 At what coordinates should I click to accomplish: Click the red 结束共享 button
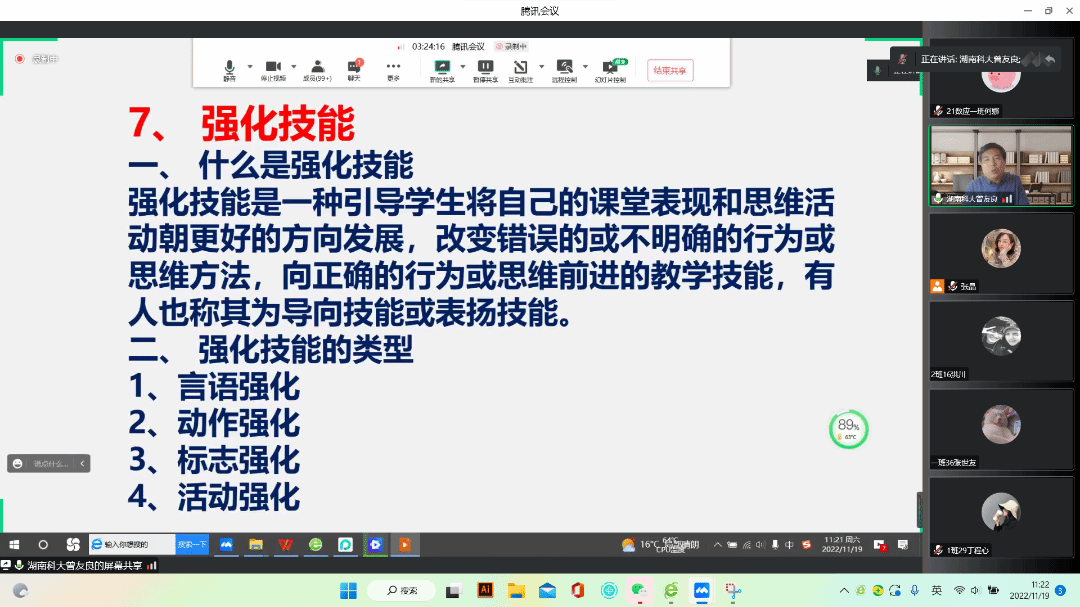point(670,70)
